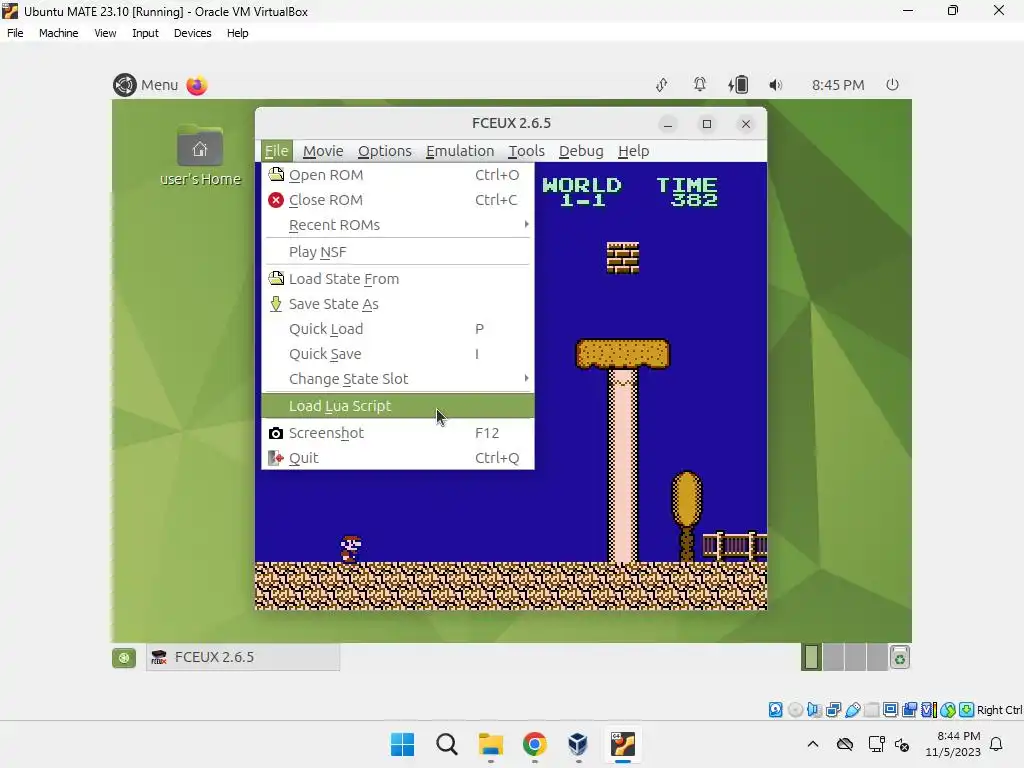Click the Load State From folder icon
Image resolution: width=1024 pixels, height=768 pixels.
point(276,278)
